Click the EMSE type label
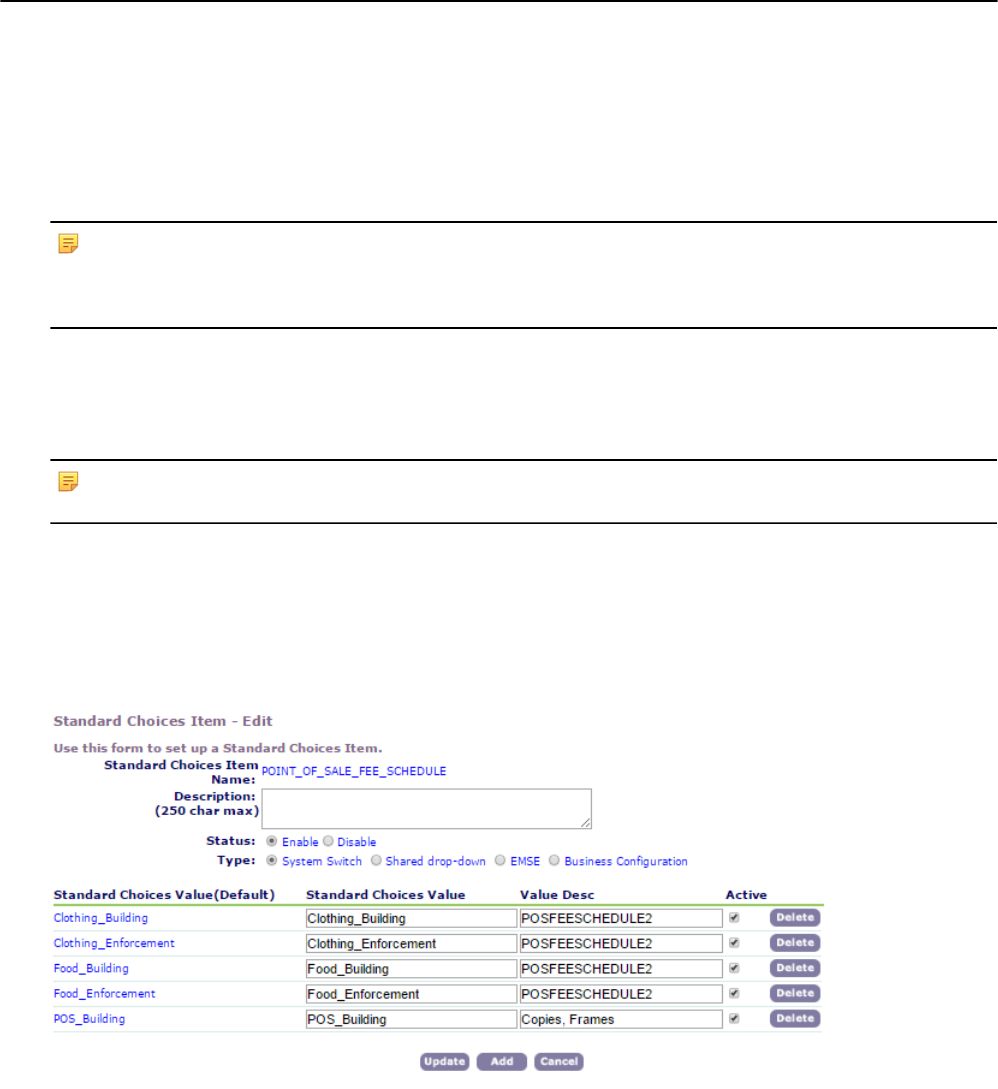Image resolution: width=998 pixels, height=1089 pixels. tap(525, 861)
